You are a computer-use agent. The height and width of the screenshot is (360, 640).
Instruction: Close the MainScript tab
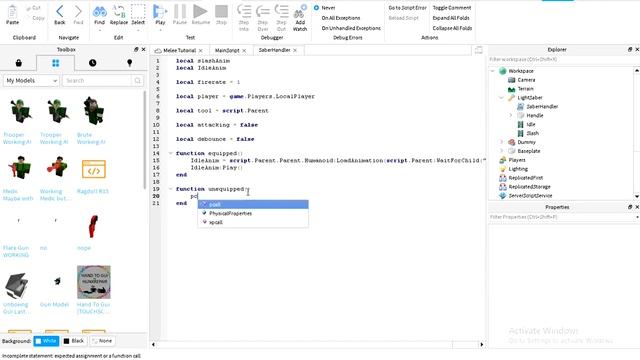tap(244, 51)
